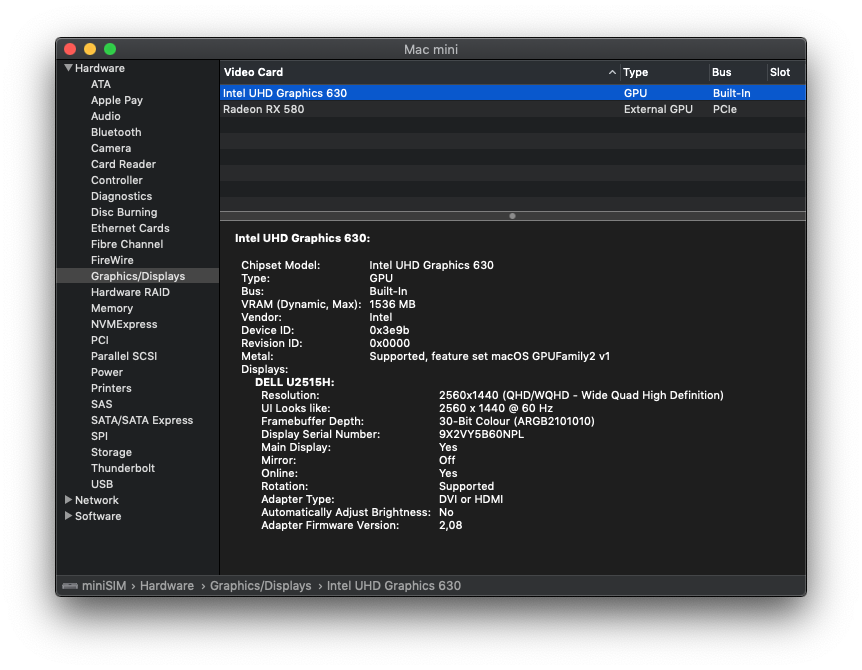Open USB in the sidebar

click(x=102, y=484)
